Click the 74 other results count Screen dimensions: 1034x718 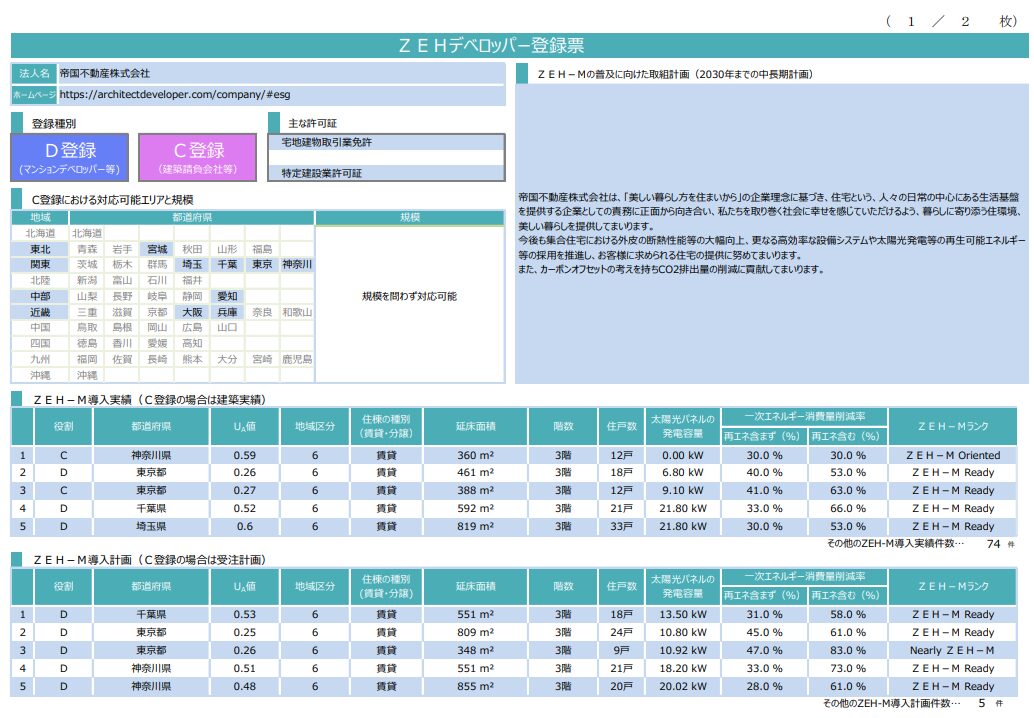click(993, 544)
